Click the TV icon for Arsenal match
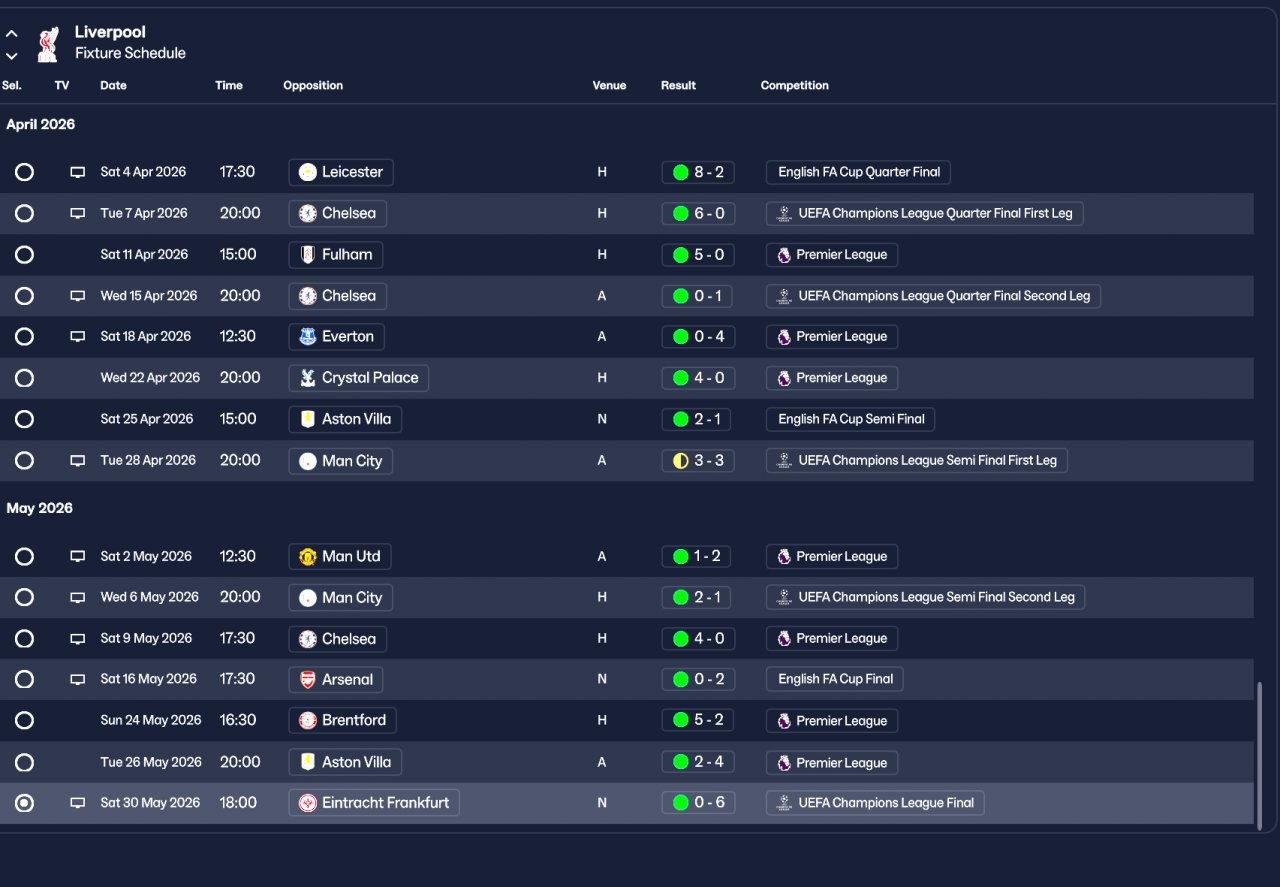Screen dimensions: 1280x887 point(77,679)
